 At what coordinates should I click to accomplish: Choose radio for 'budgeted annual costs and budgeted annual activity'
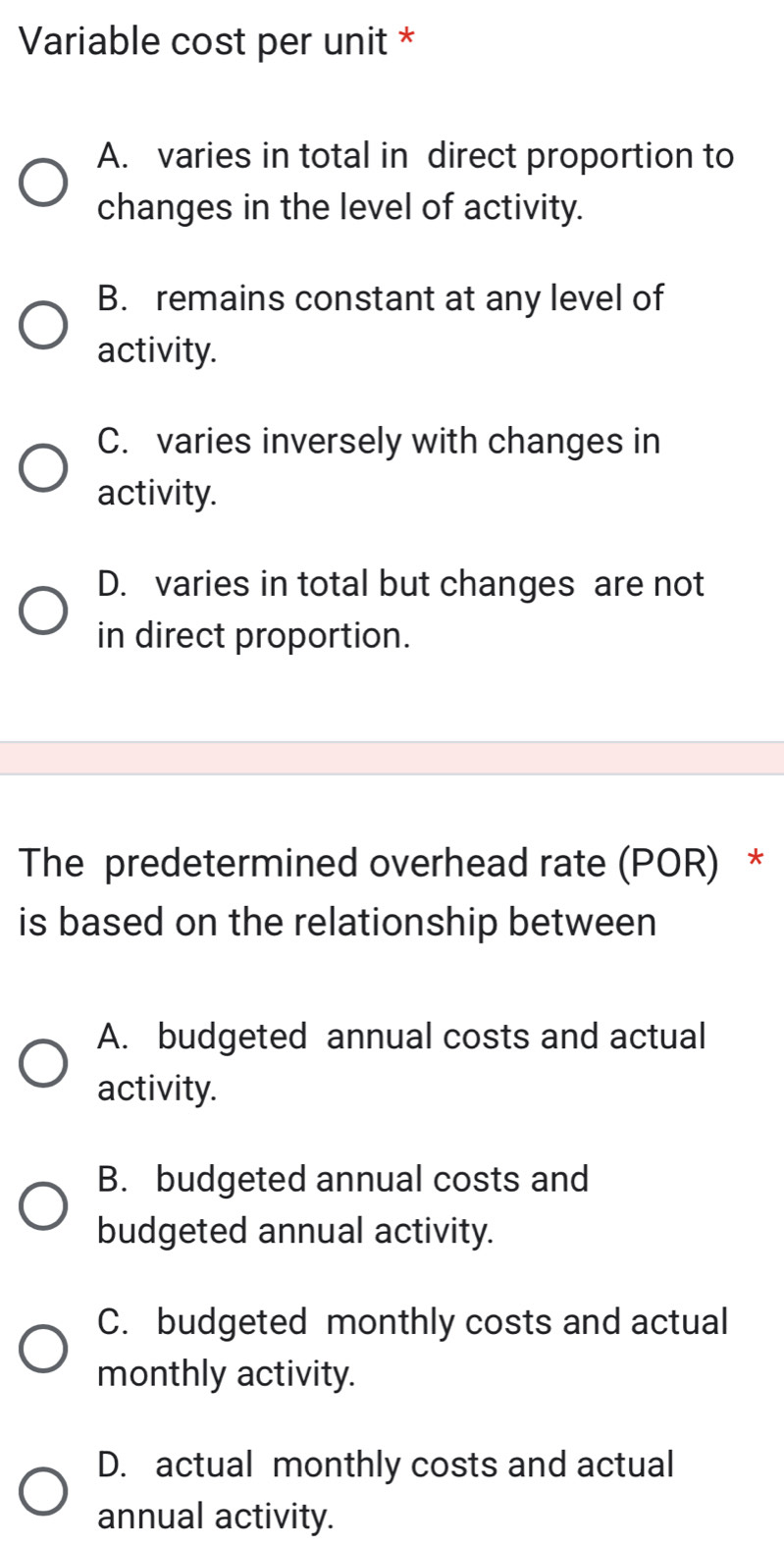point(45,1205)
